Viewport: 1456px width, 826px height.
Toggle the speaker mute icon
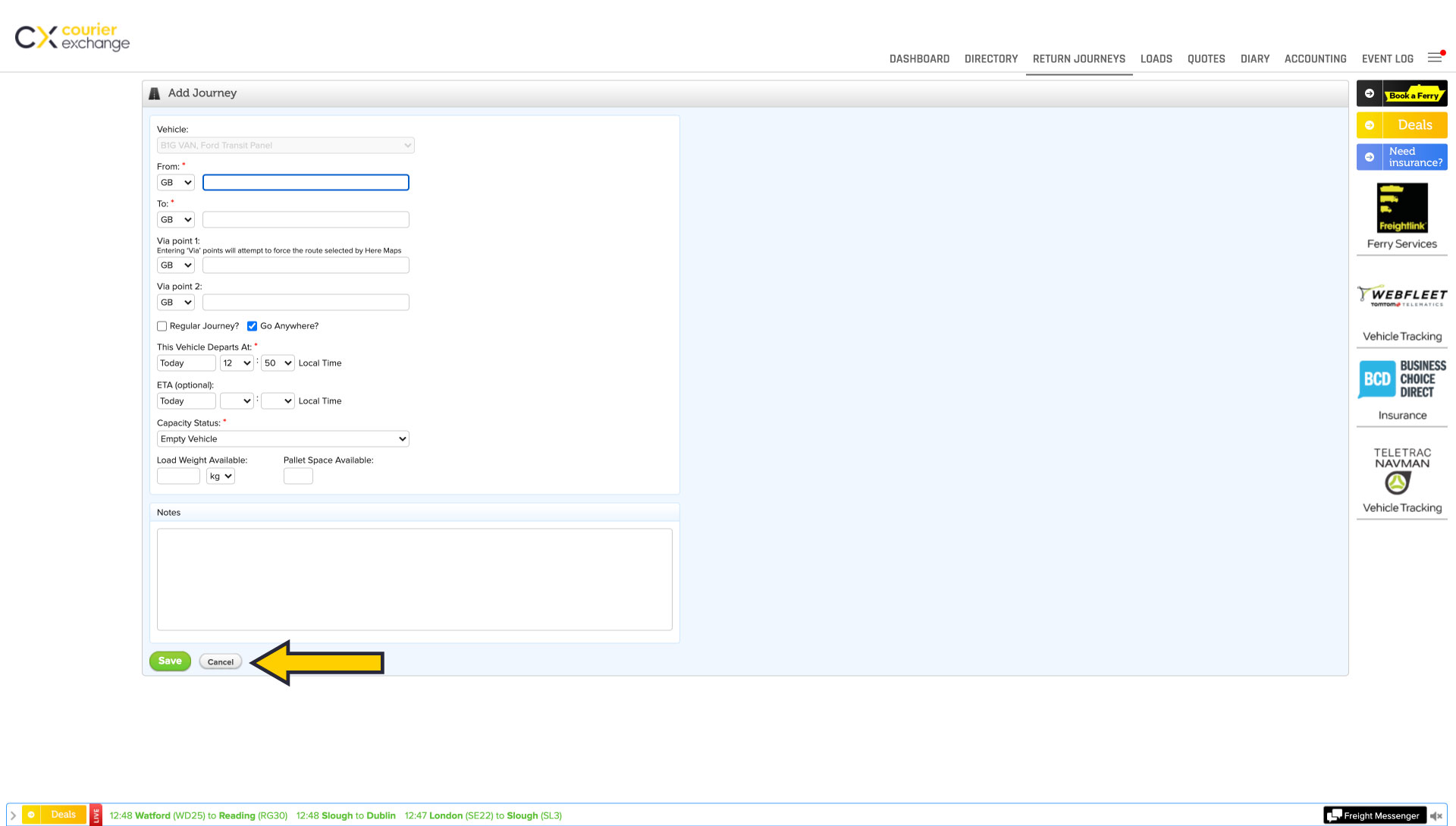coord(1436,816)
